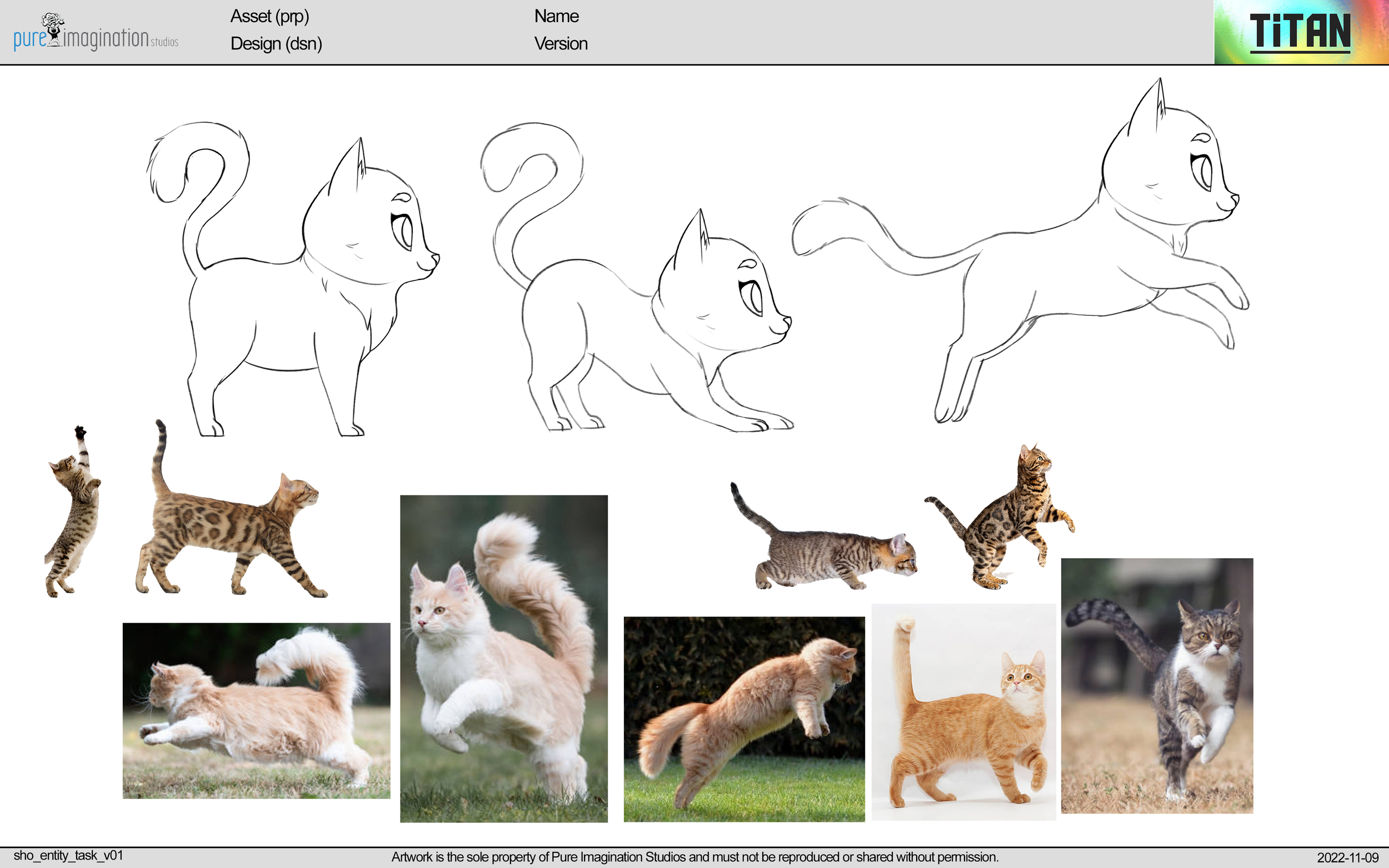The image size is (1389, 868).
Task: Click the TITAN rainbow logo
Action: click(1301, 32)
